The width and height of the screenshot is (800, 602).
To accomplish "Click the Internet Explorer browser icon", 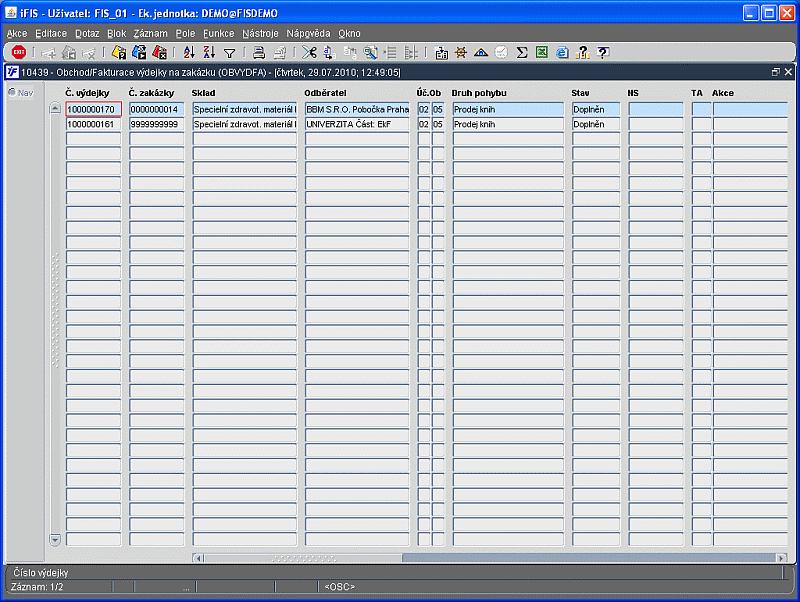I will coord(562,52).
